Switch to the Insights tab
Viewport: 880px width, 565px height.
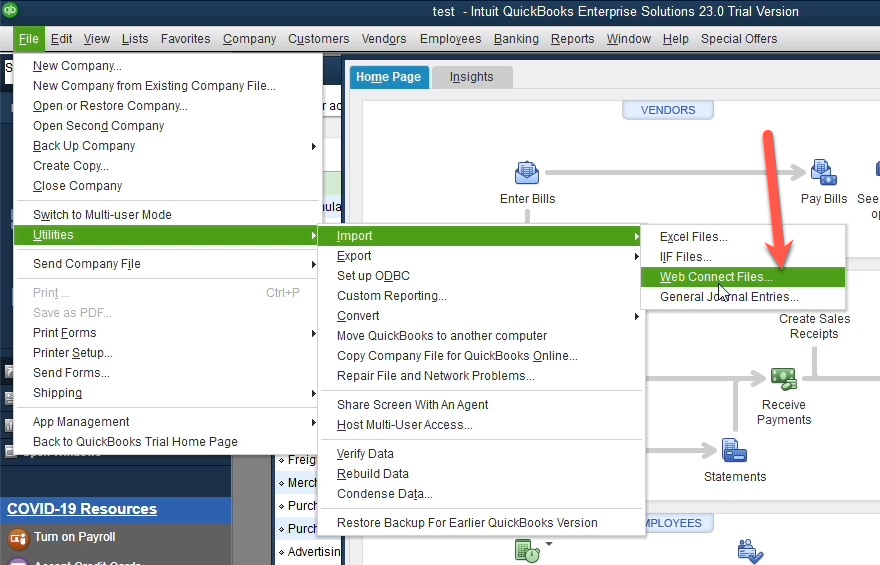(471, 77)
